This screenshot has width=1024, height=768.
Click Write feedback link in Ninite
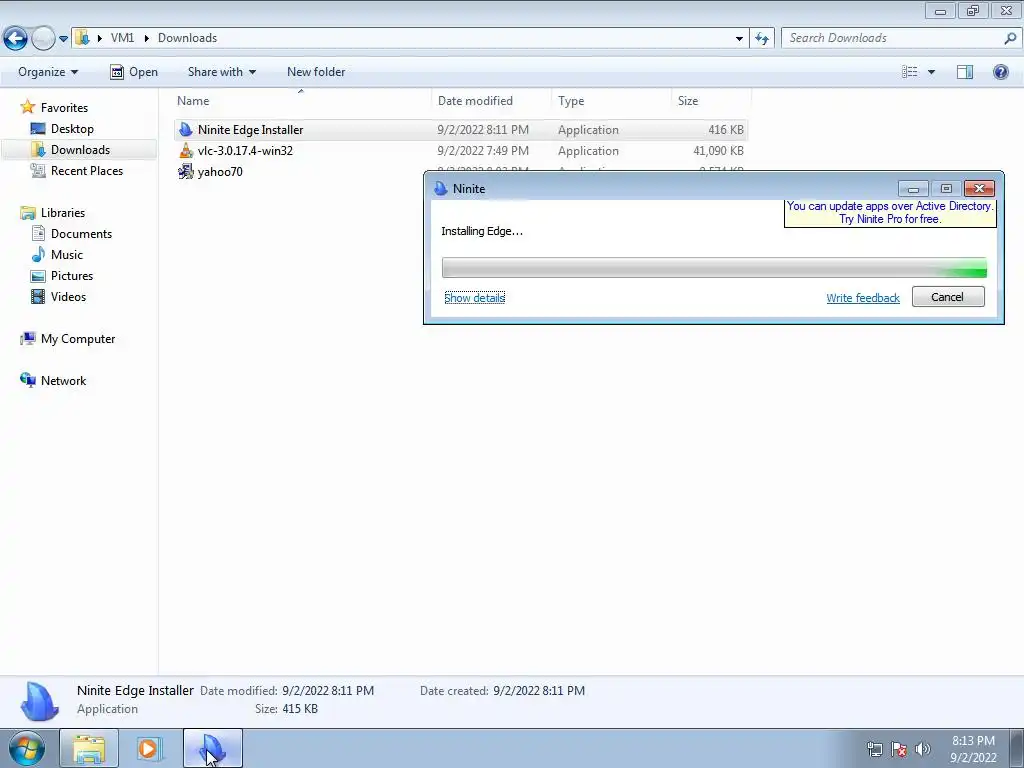coord(863,298)
